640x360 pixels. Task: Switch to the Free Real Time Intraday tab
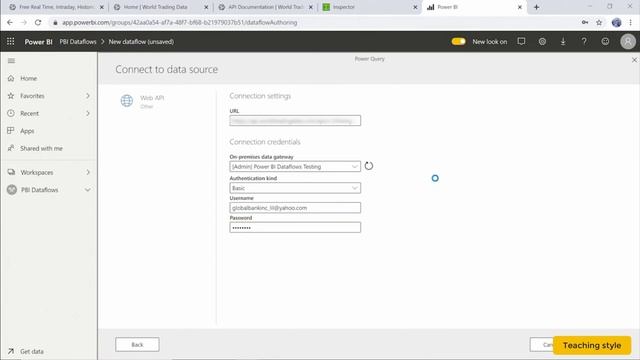pyautogui.click(x=56, y=7)
